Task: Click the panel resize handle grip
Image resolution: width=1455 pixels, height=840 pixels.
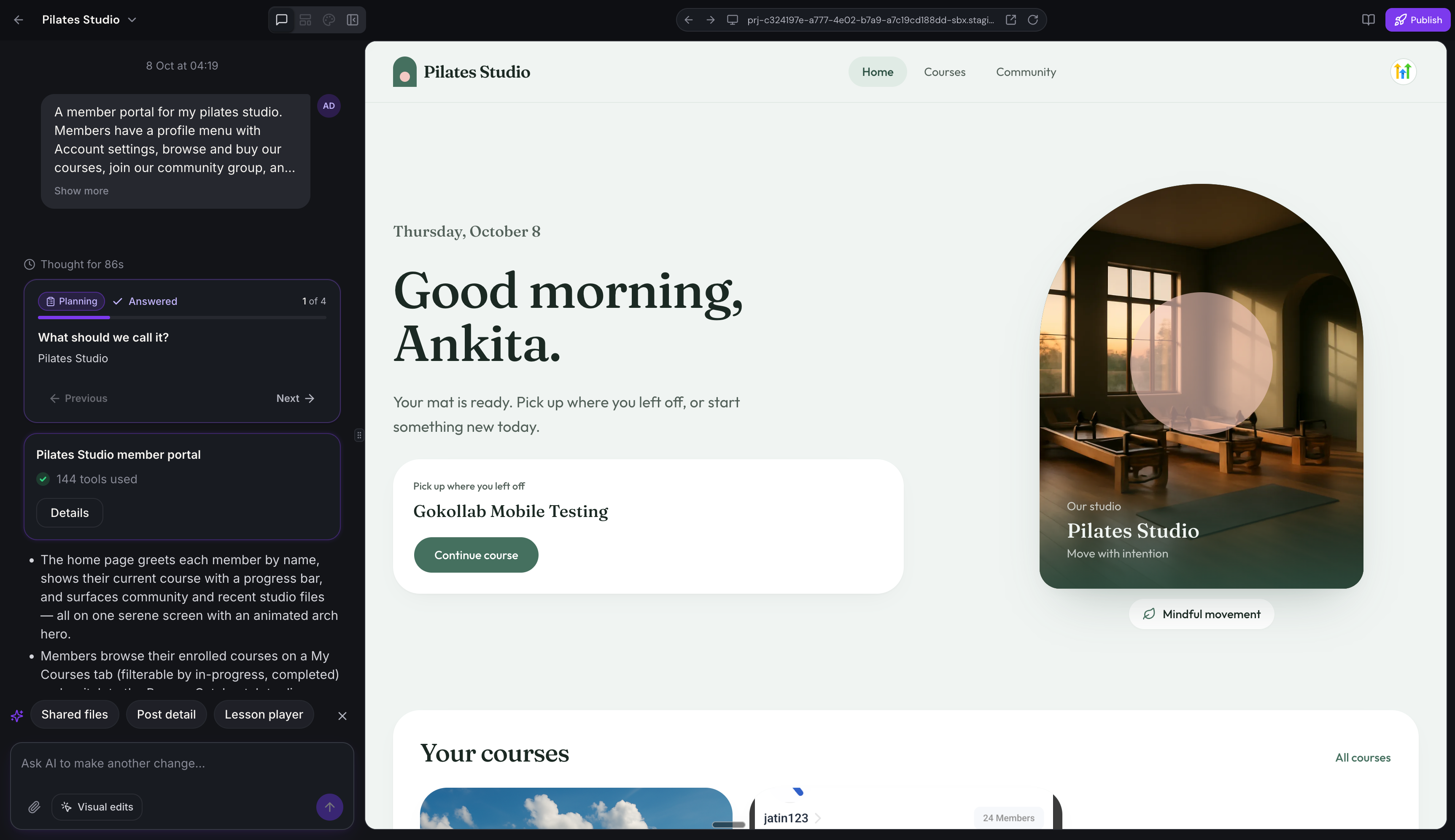Action: tap(359, 435)
